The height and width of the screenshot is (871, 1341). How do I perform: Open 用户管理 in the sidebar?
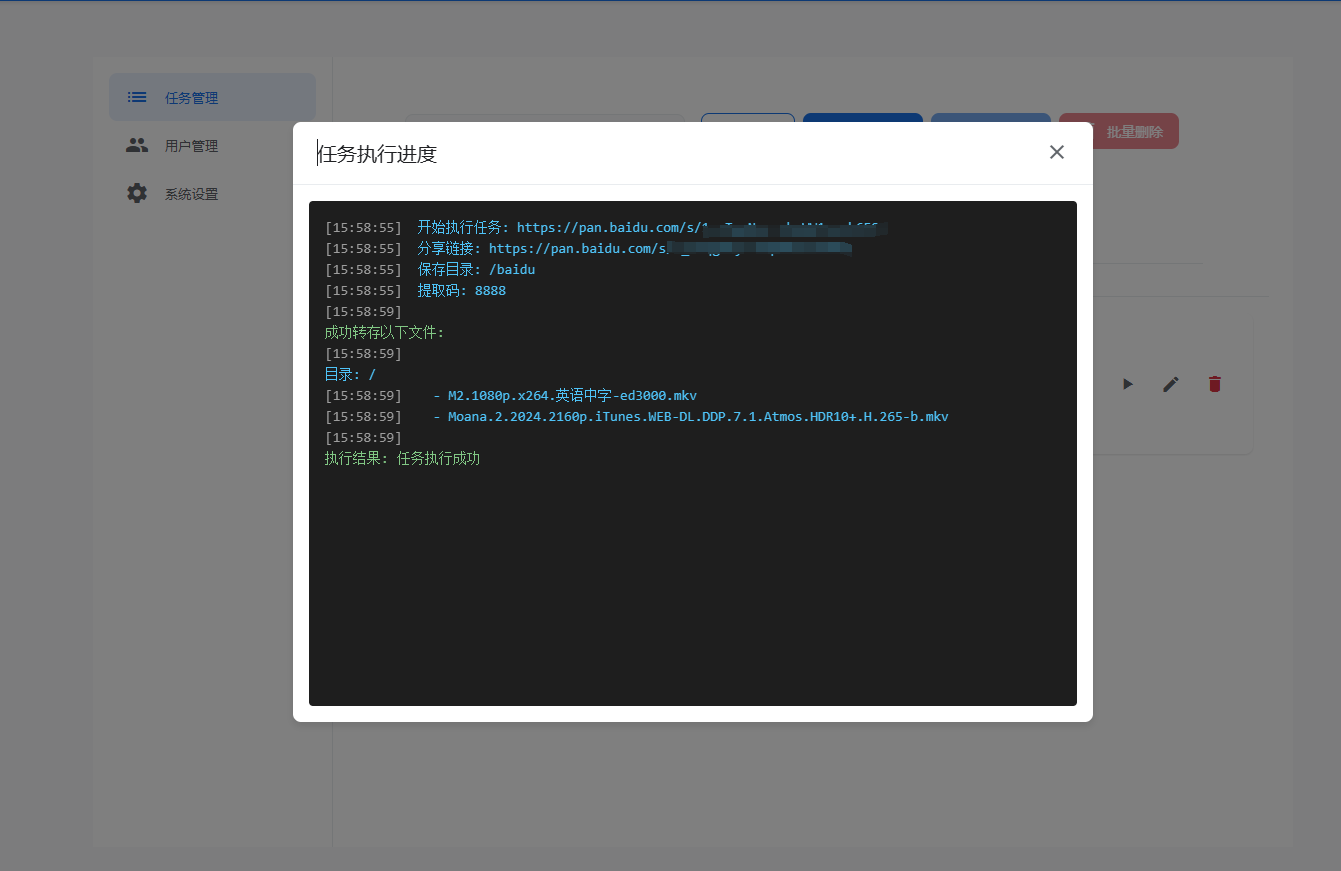coord(212,145)
